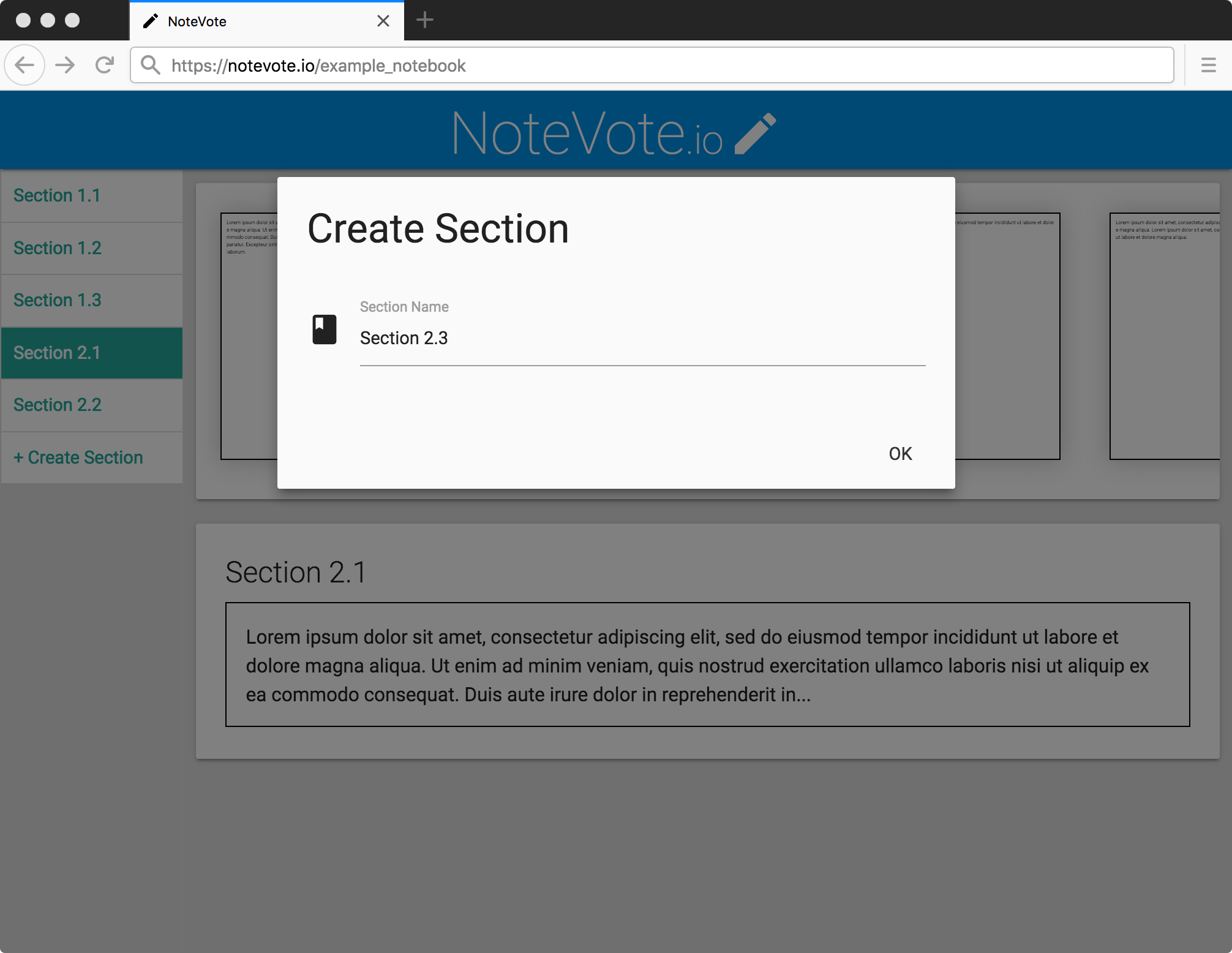1232x953 pixels.
Task: Click the browser back arrow button
Action: pyautogui.click(x=24, y=65)
